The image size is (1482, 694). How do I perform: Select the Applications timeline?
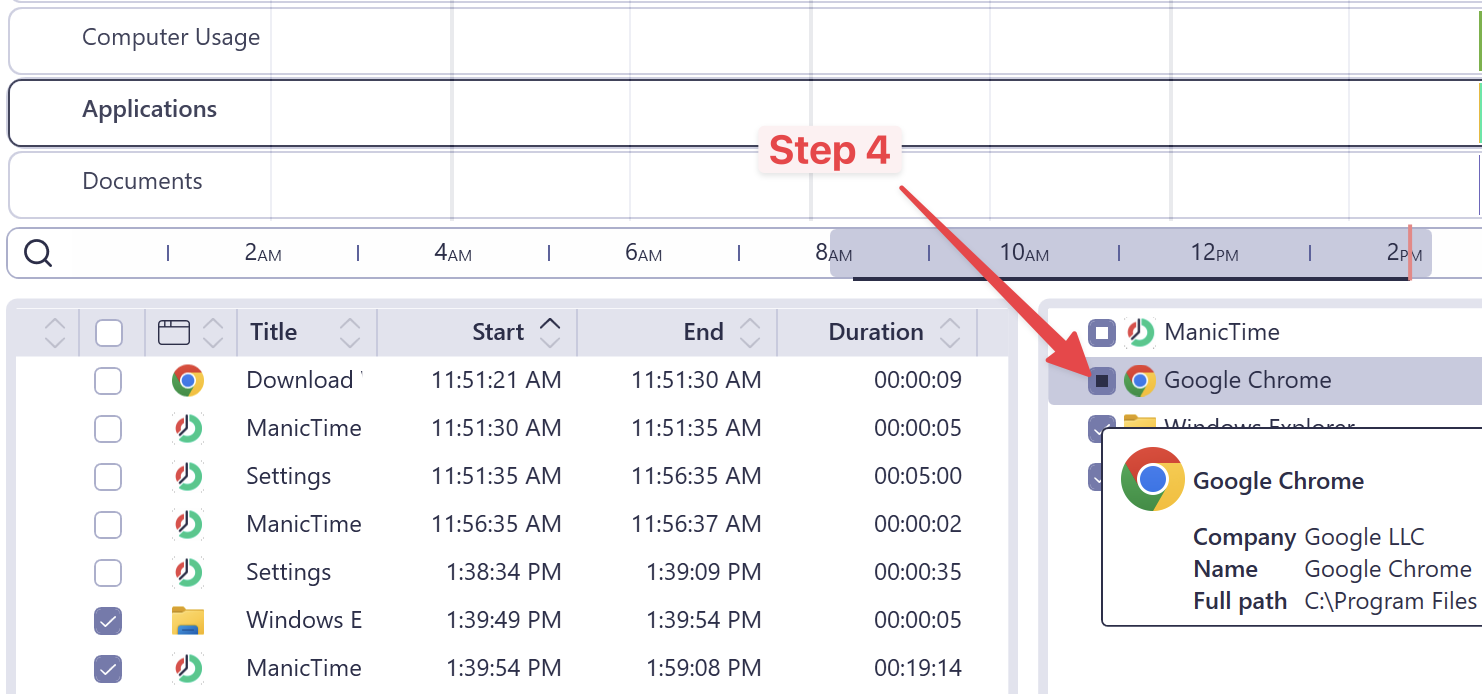(x=150, y=110)
